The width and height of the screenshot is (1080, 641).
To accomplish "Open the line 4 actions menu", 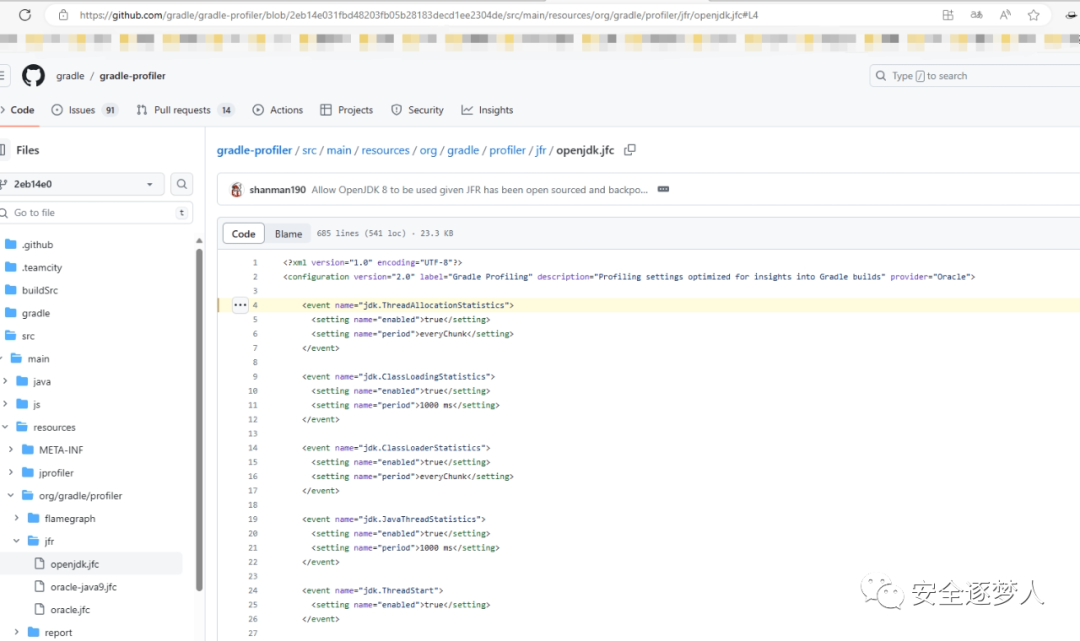I will (x=240, y=305).
